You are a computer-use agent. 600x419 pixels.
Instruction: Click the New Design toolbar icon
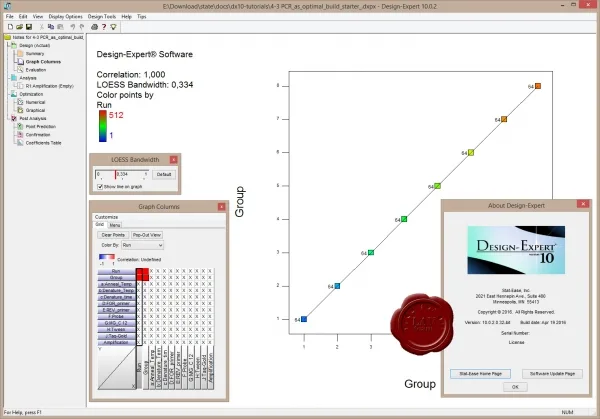(10, 27)
